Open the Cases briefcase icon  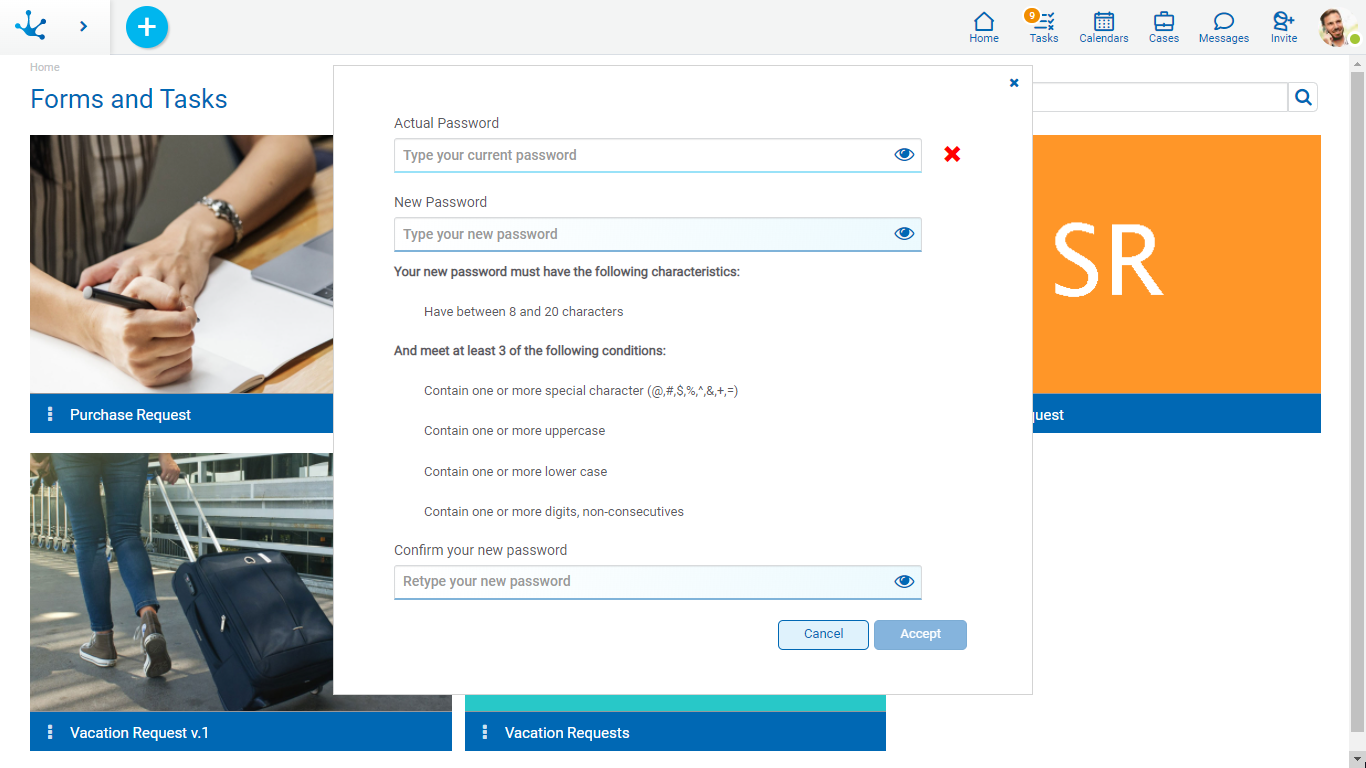(1163, 27)
